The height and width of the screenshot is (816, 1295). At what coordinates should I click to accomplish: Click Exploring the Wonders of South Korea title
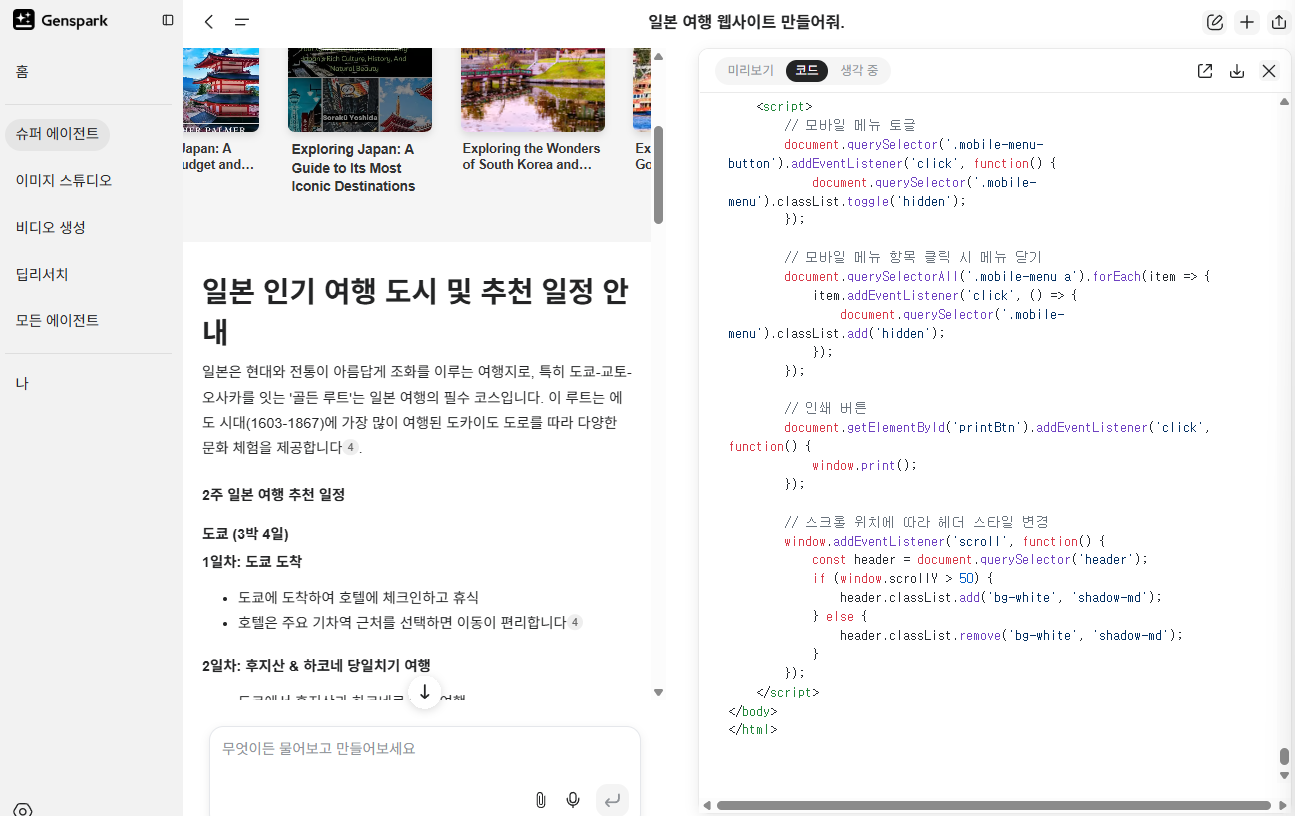[x=531, y=157]
